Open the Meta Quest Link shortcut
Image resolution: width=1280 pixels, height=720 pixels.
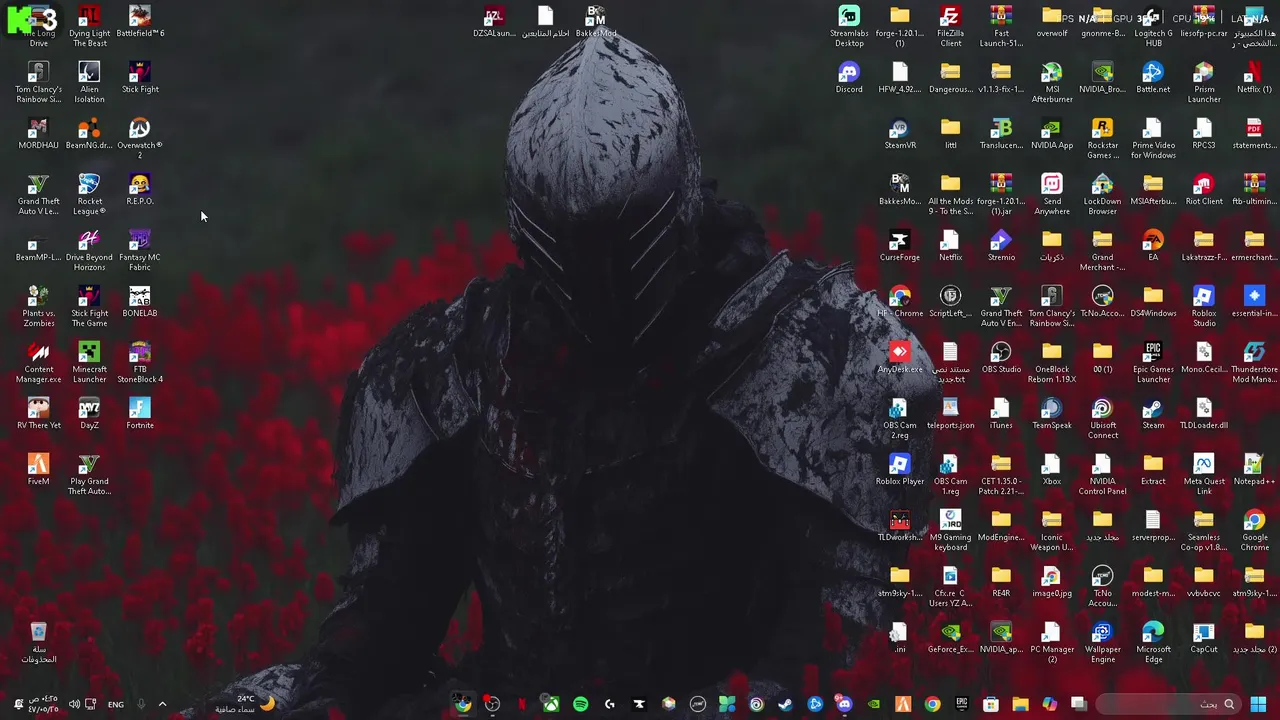point(1204,475)
